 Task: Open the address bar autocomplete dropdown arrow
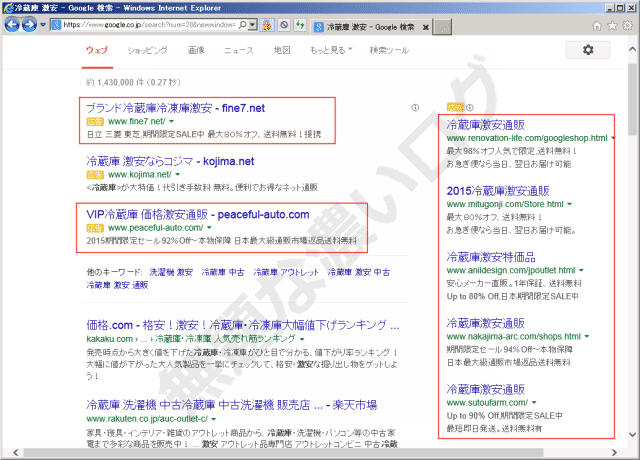coord(253,25)
